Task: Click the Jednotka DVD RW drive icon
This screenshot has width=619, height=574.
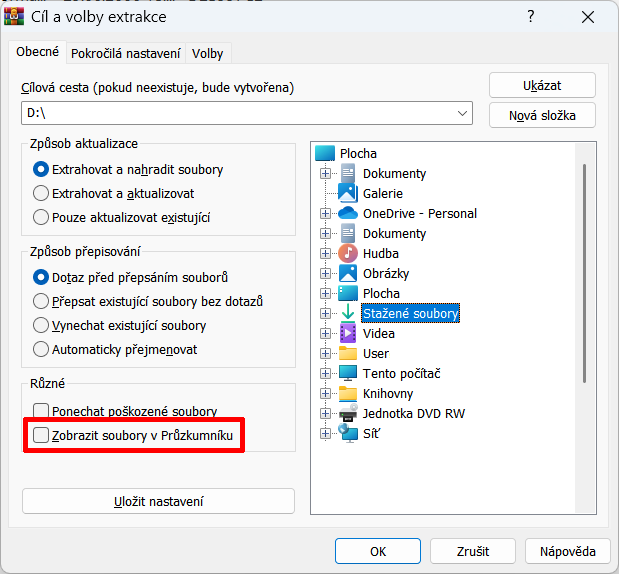Action: (348, 413)
